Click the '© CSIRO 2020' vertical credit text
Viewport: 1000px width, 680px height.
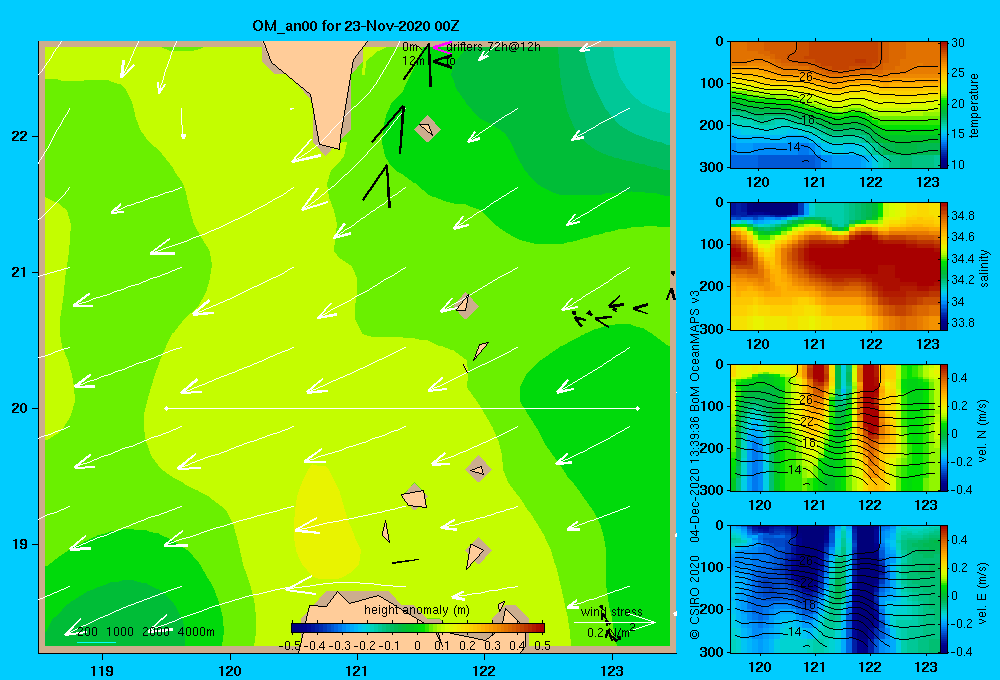point(695,598)
